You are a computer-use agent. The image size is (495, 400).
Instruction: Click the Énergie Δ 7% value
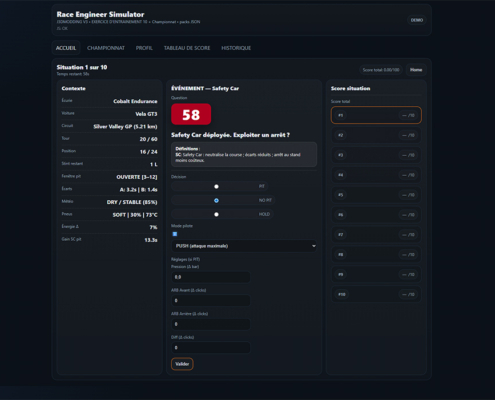[x=153, y=227]
